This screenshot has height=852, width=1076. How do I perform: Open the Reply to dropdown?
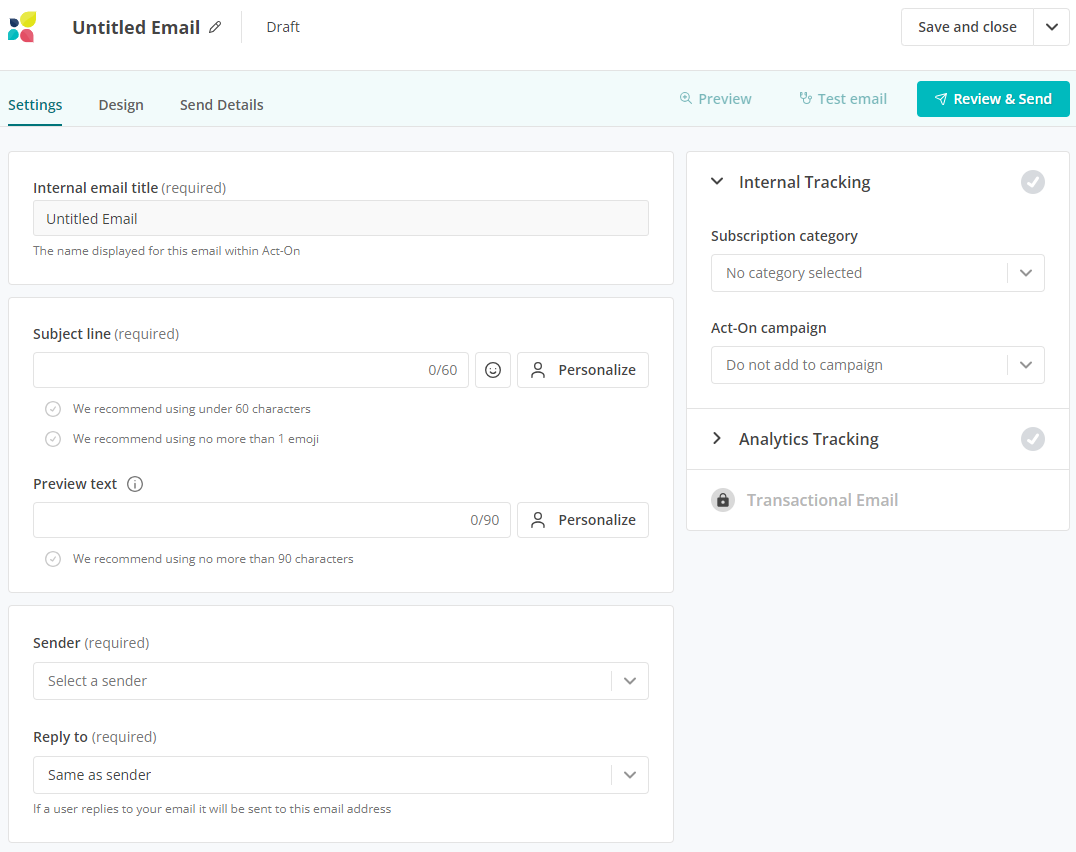(x=340, y=775)
